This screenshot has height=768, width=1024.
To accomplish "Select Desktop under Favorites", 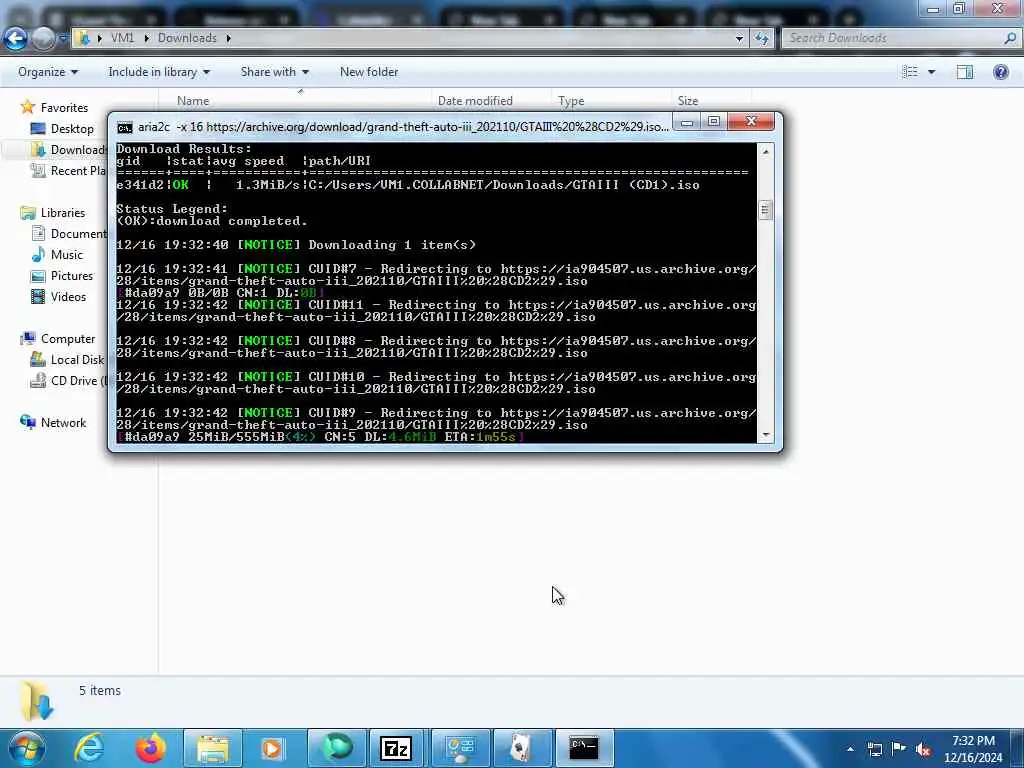I will pyautogui.click(x=62, y=129).
